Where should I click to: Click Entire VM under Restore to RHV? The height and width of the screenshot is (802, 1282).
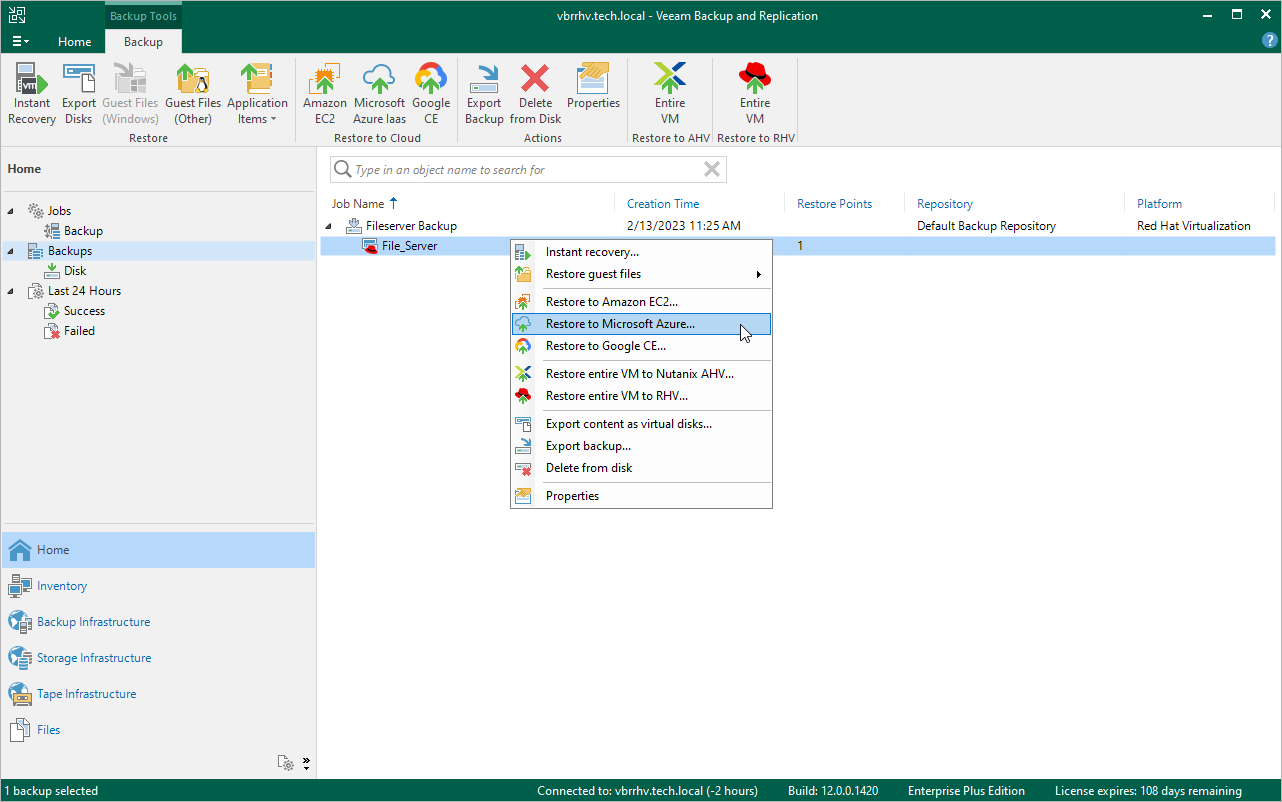tap(755, 94)
